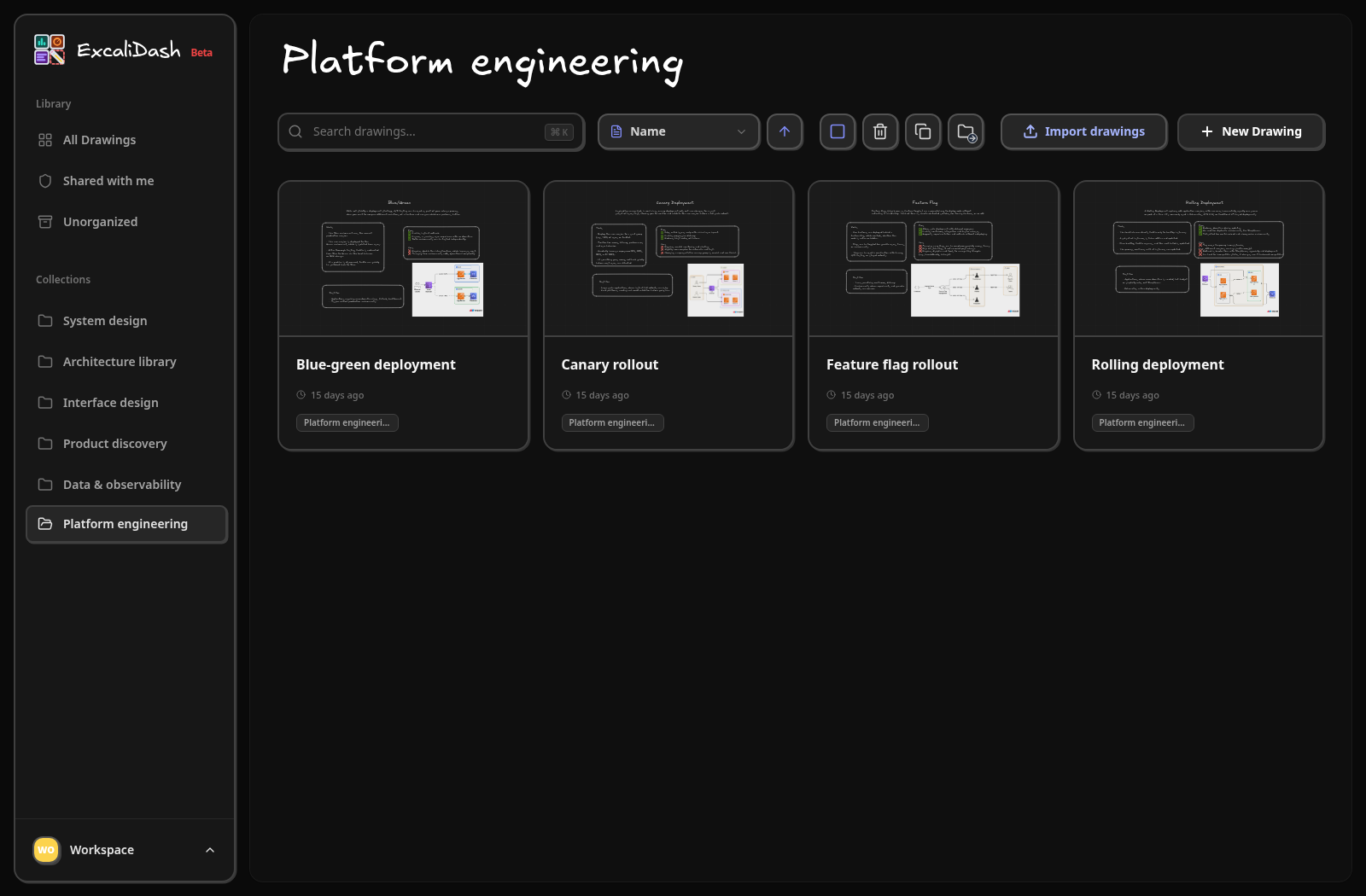Click the workspace avatar badge
This screenshot has width=1366, height=896.
click(x=46, y=850)
